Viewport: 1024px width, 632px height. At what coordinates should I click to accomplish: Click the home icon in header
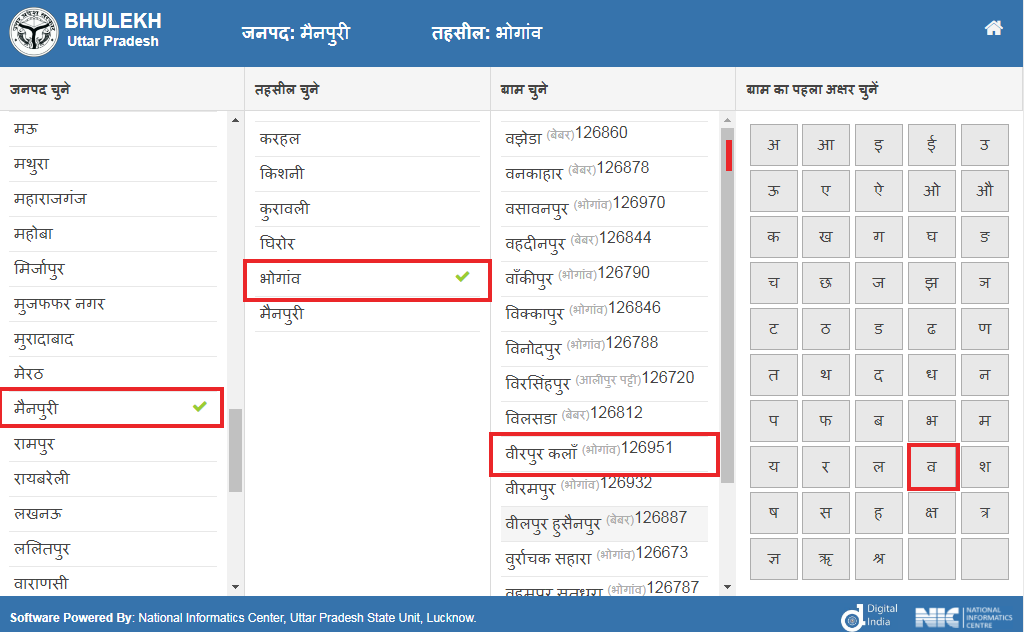click(x=993, y=28)
